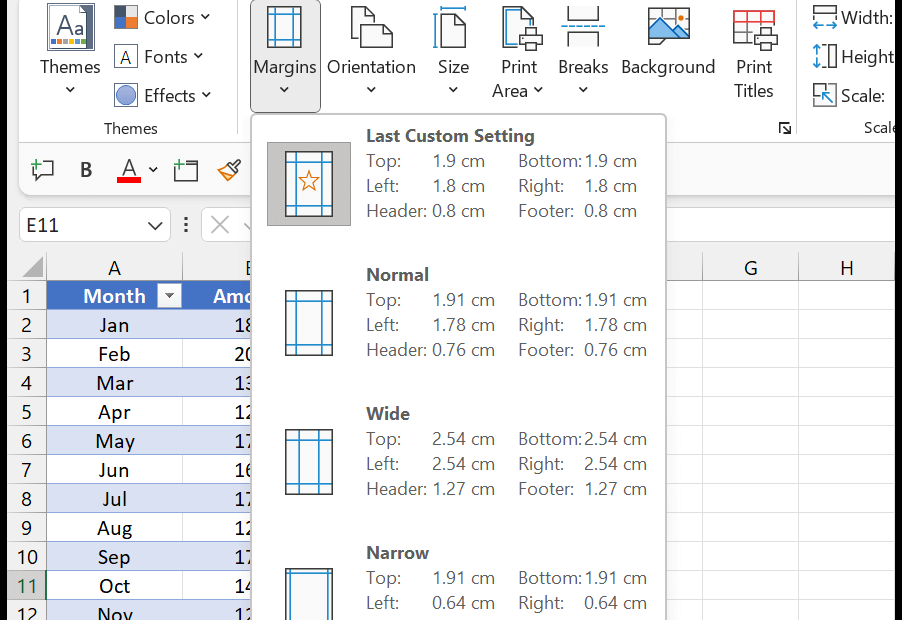
Task: Apply red font color
Action: coord(129,170)
